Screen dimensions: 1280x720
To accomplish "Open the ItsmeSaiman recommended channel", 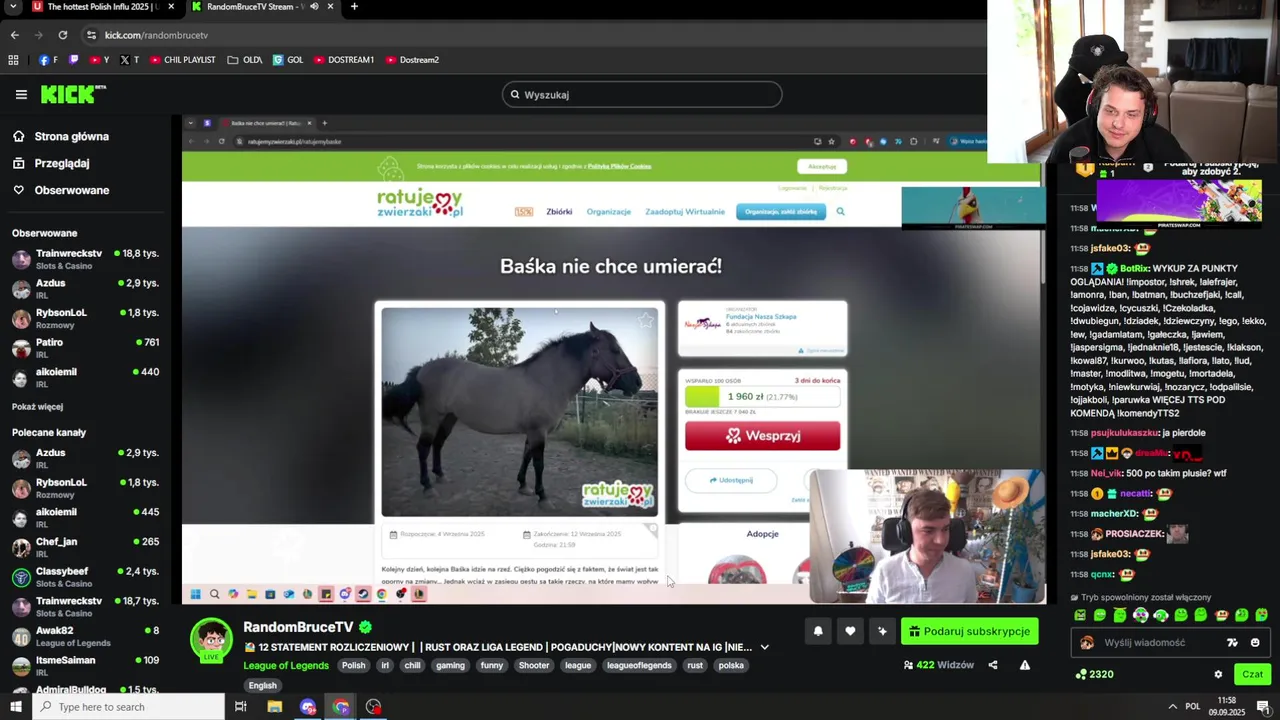I will coord(86,666).
